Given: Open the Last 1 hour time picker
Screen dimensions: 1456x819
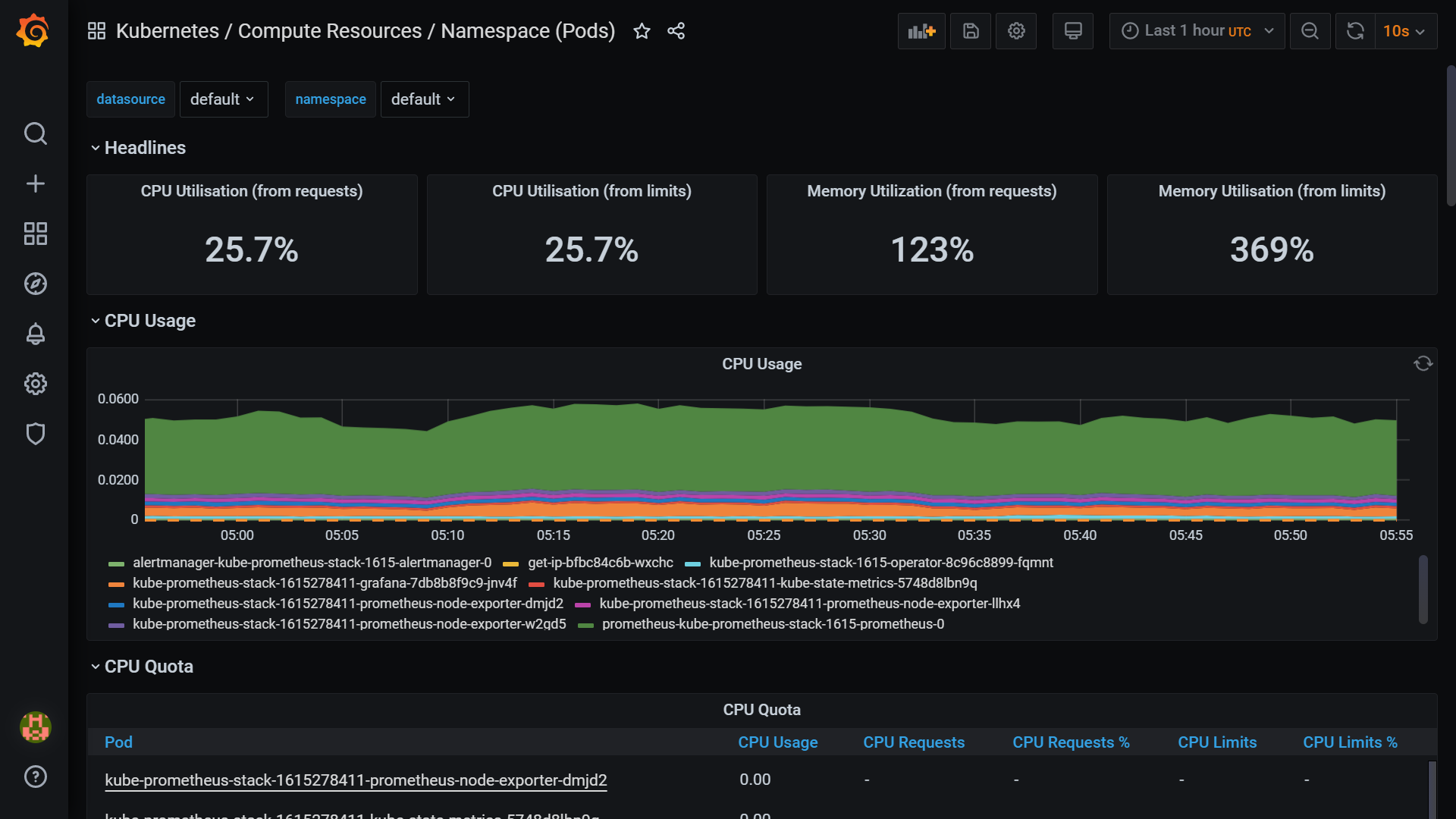Looking at the screenshot, I should 1197,31.
